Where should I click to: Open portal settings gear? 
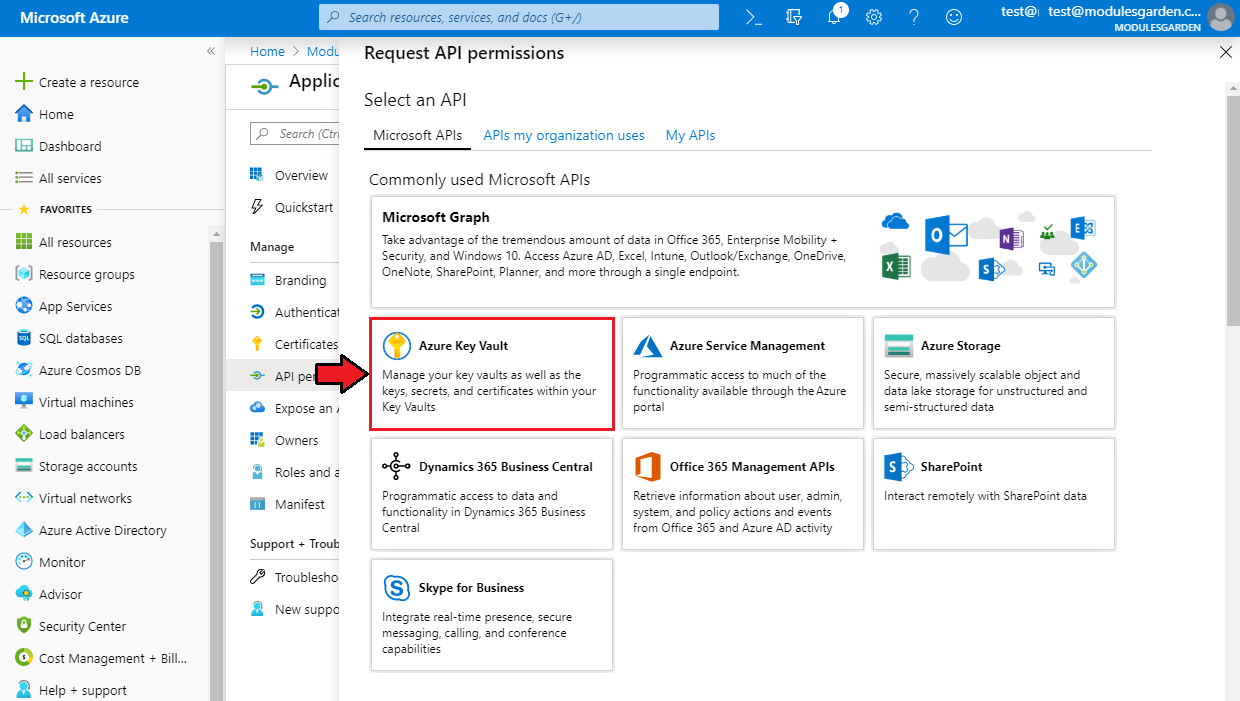click(874, 17)
